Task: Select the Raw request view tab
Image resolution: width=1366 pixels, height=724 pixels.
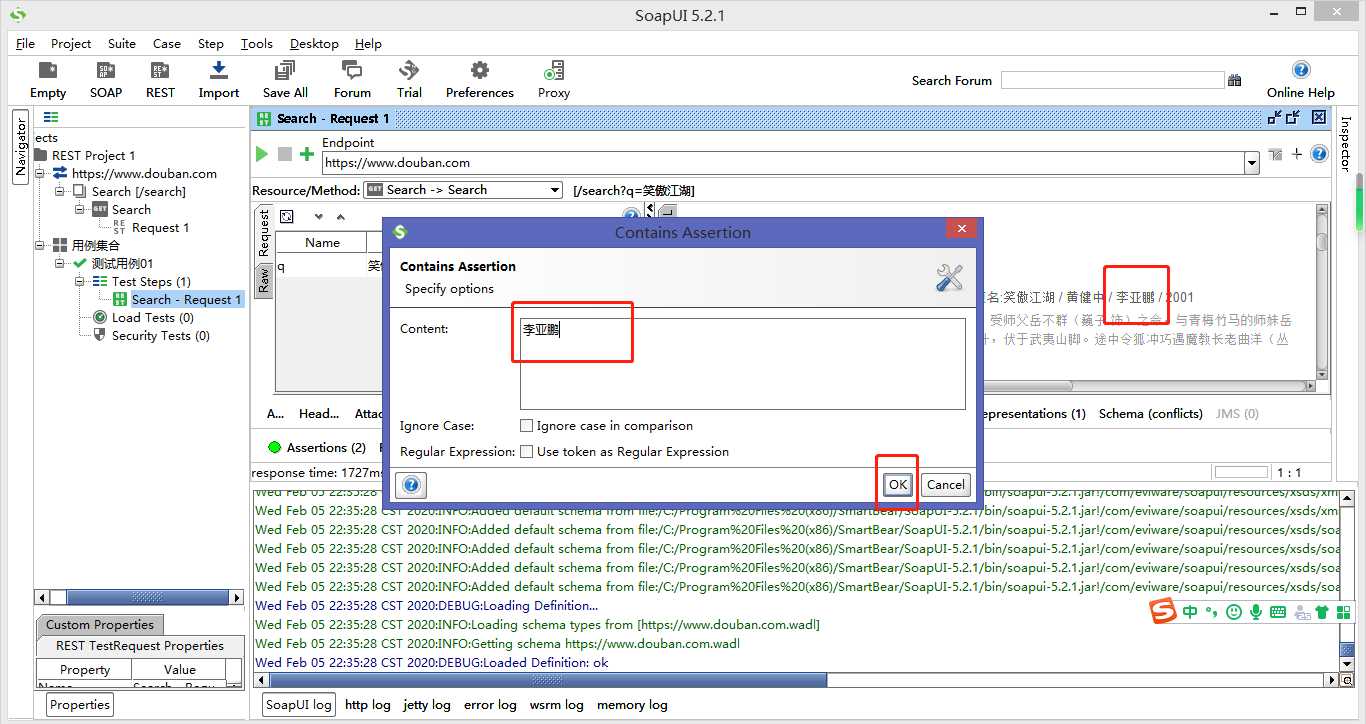Action: [x=264, y=280]
